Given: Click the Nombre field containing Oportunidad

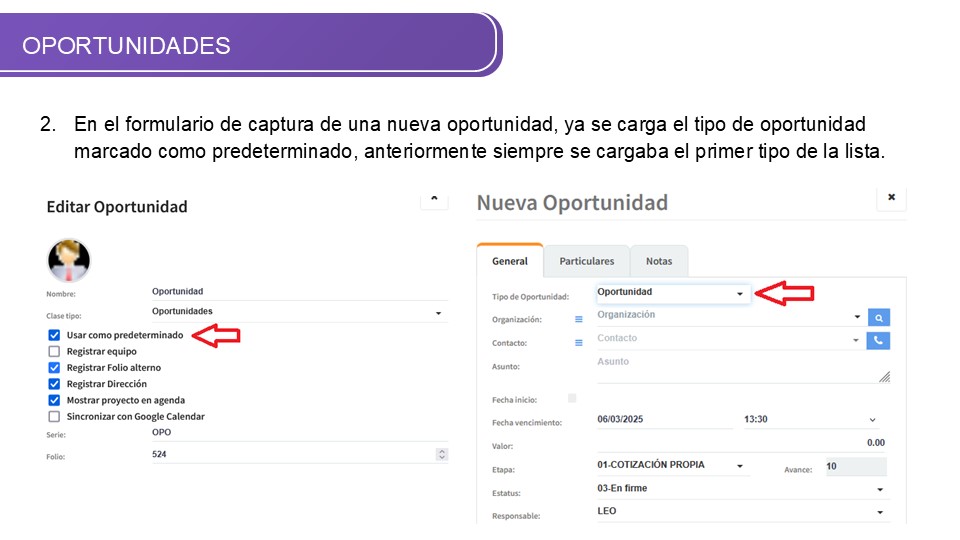Looking at the screenshot, I should click(x=300, y=292).
